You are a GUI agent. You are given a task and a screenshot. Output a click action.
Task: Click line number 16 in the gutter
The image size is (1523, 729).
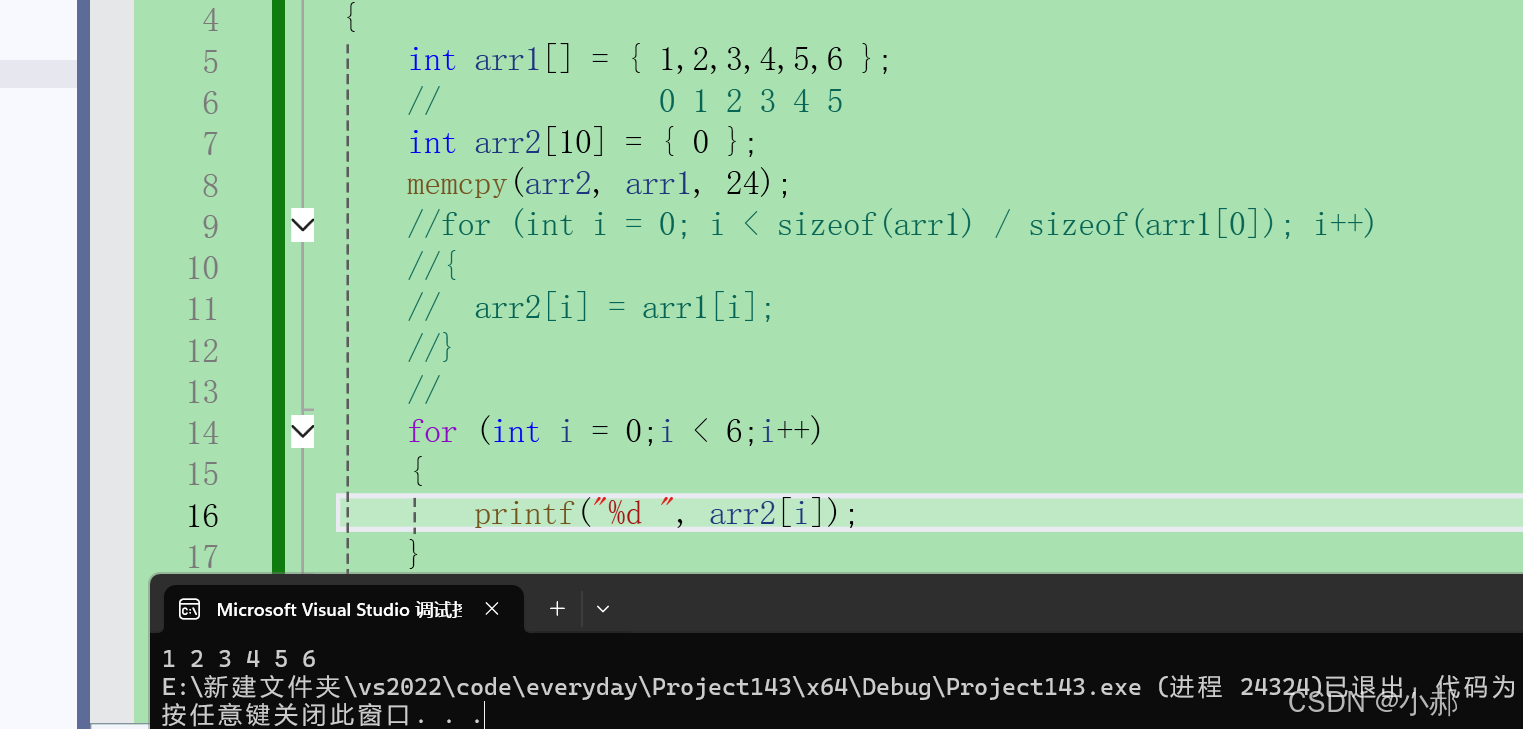[203, 516]
